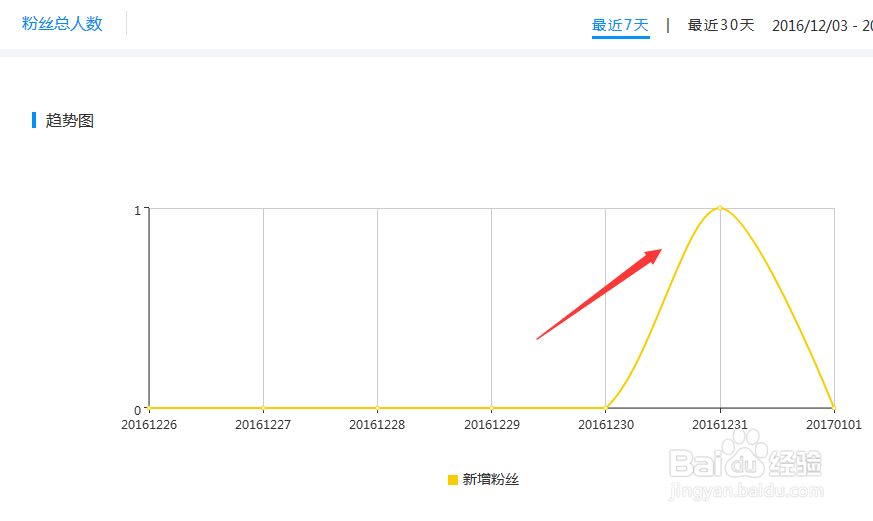Click the data point for 20161227
This screenshot has width=873, height=521.
pos(264,408)
